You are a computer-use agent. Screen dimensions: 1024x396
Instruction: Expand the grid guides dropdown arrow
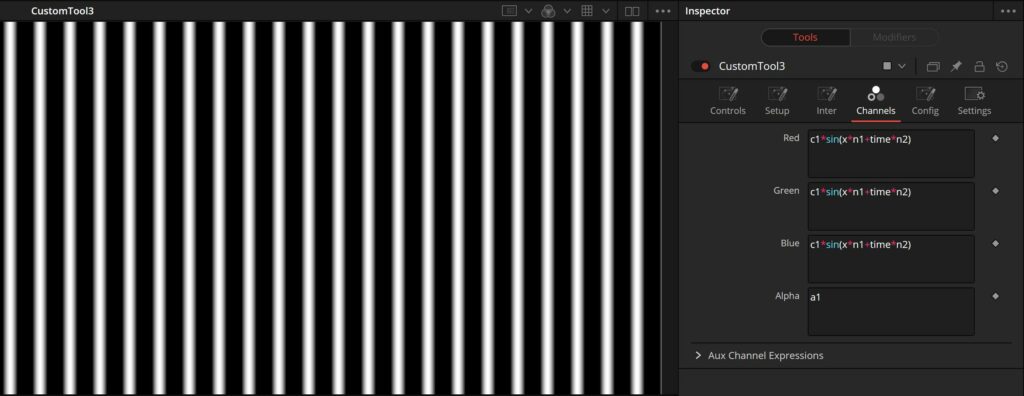coord(605,10)
